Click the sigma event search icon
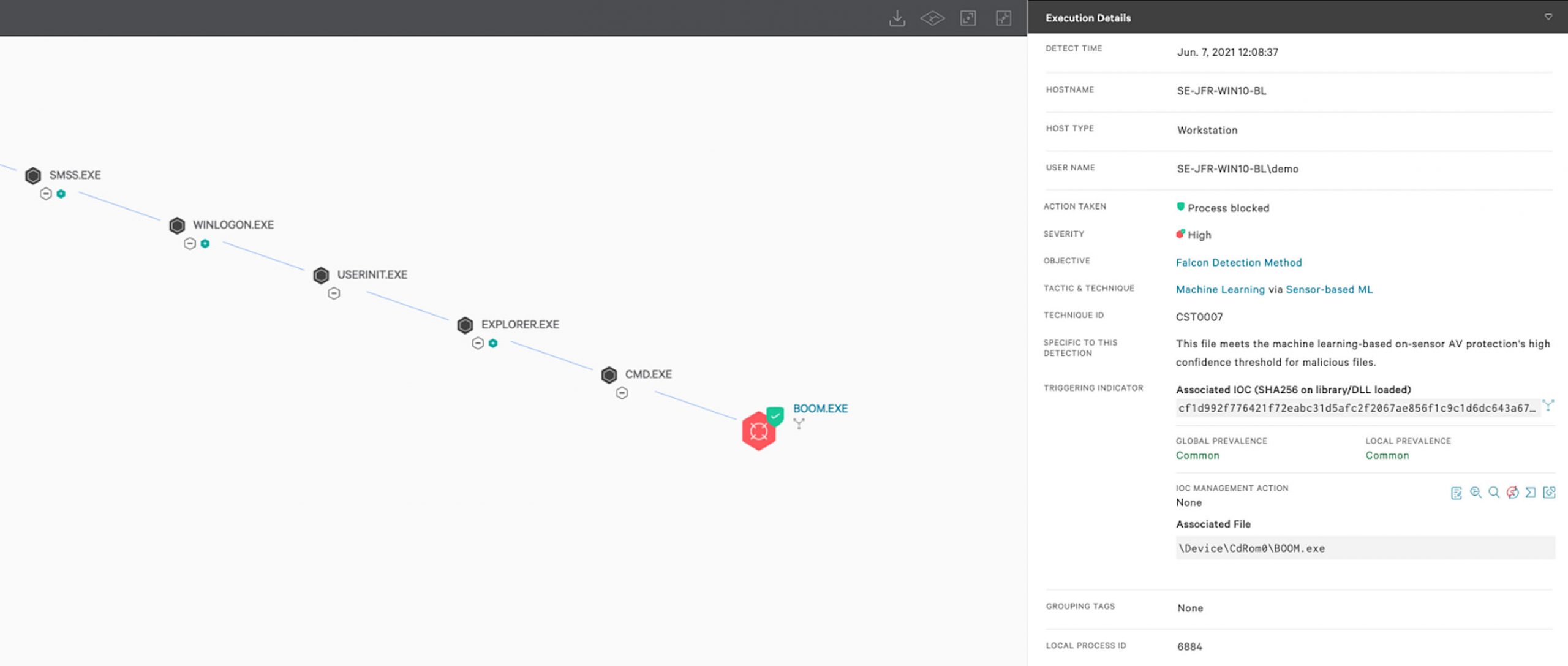 (1531, 492)
